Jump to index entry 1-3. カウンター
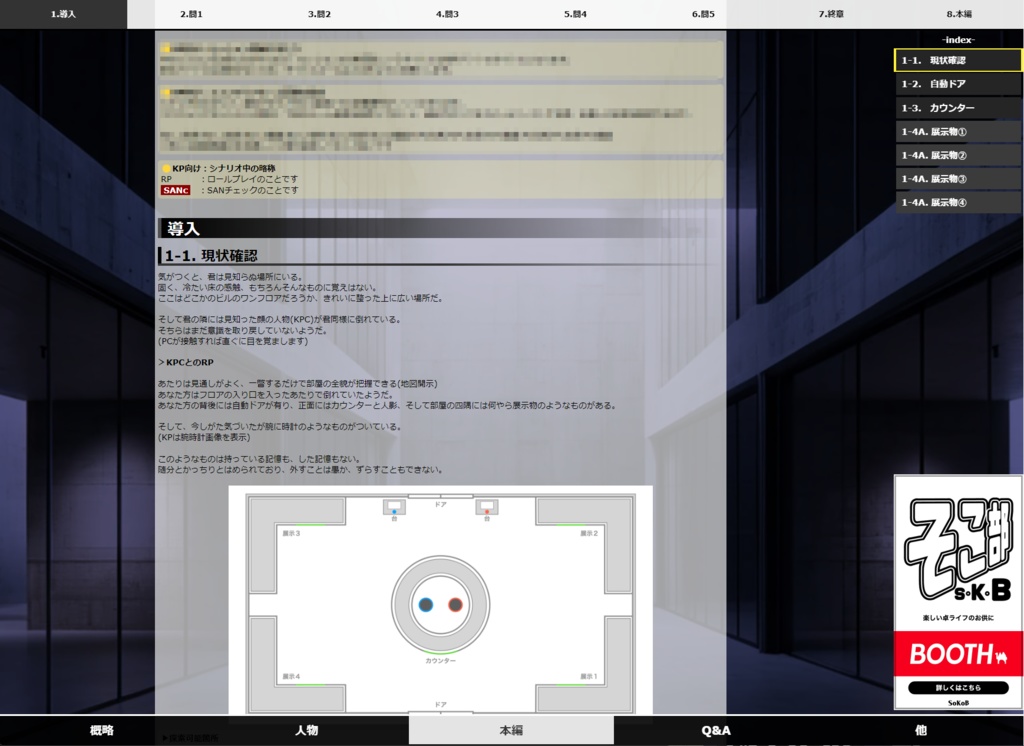1024x746 pixels. (958, 108)
